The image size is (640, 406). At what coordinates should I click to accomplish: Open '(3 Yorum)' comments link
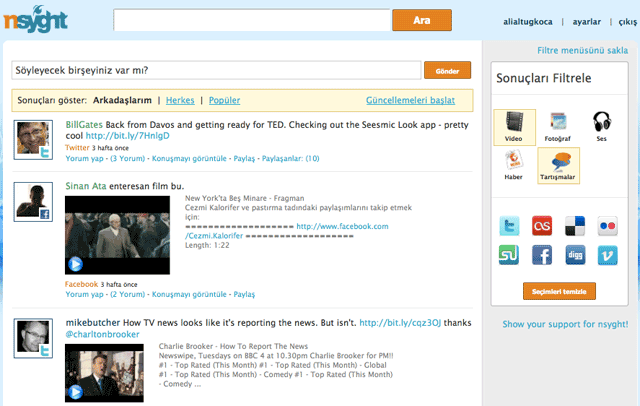pyautogui.click(x=127, y=159)
